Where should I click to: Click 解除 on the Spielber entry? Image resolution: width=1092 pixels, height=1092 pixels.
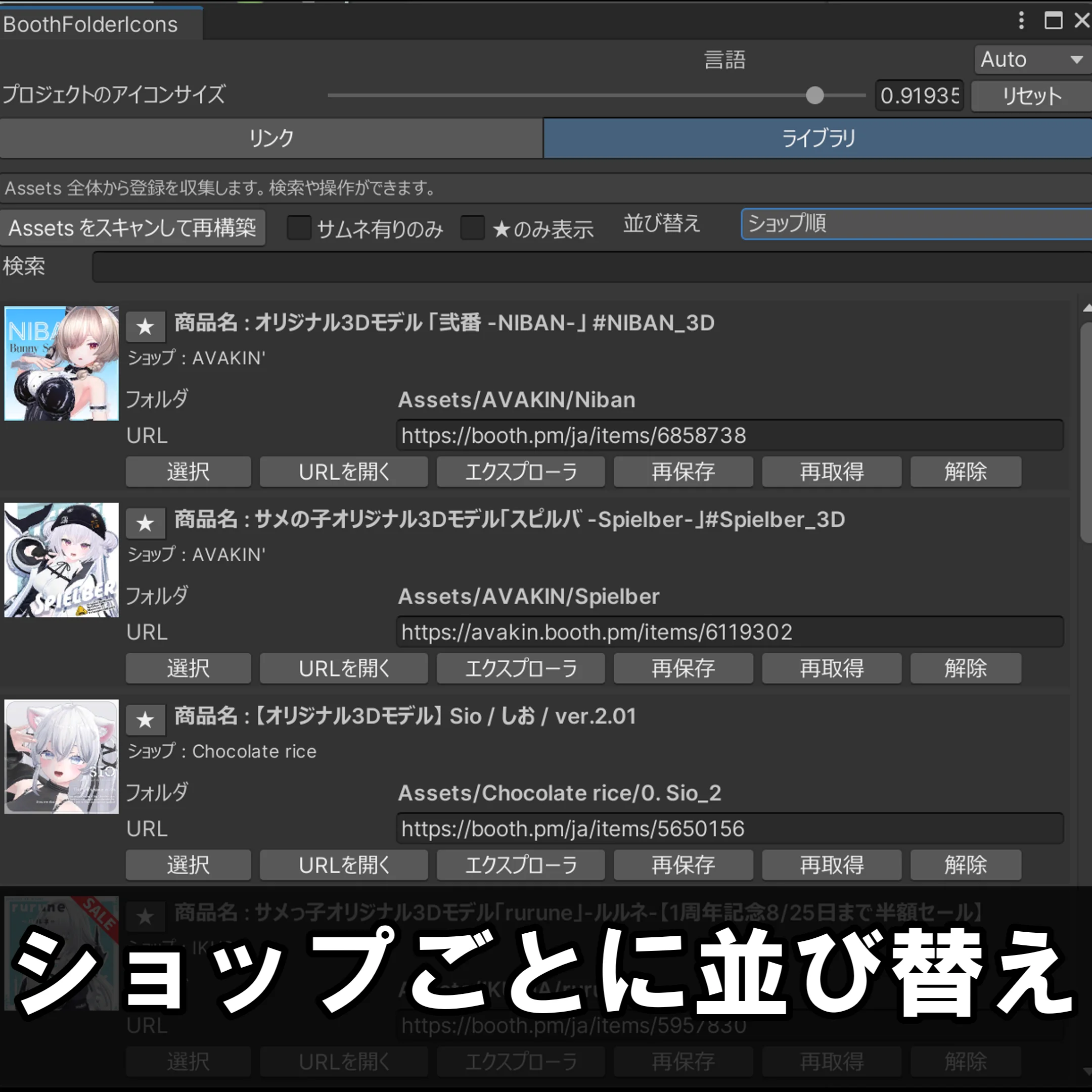click(x=966, y=668)
